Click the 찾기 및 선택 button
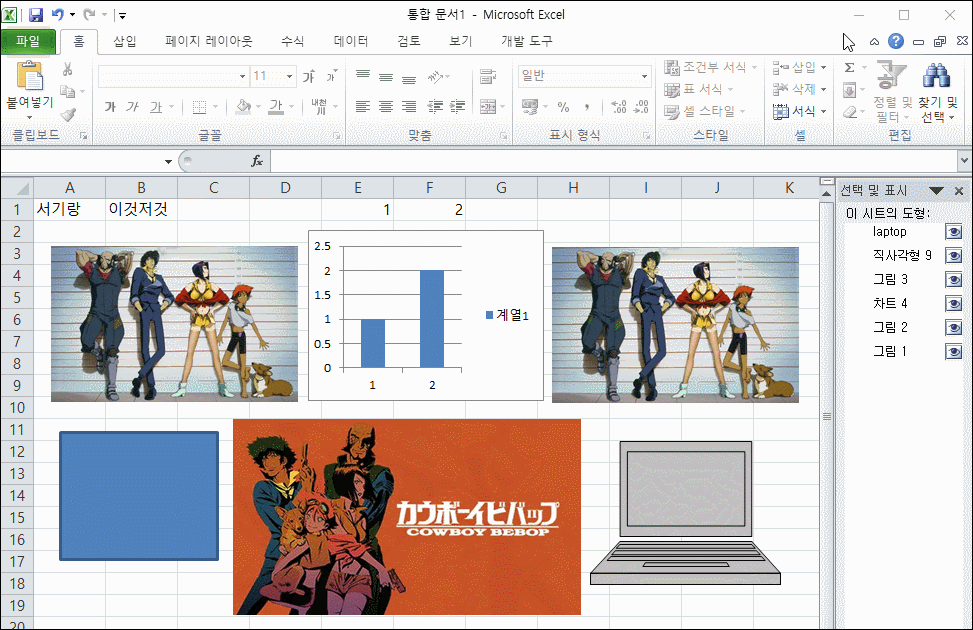The width and height of the screenshot is (973, 630). (938, 92)
